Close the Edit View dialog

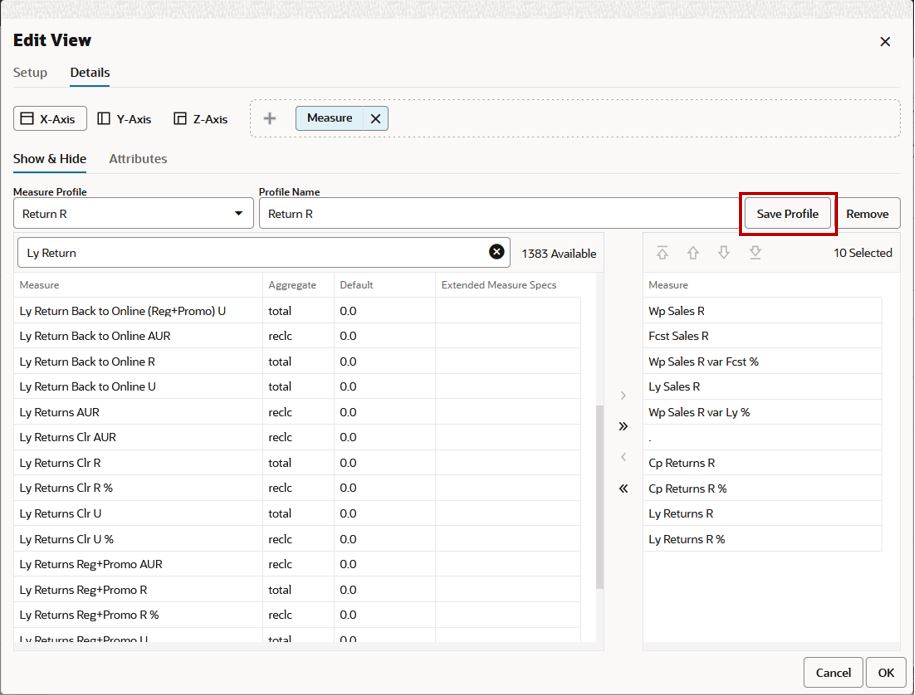(885, 41)
